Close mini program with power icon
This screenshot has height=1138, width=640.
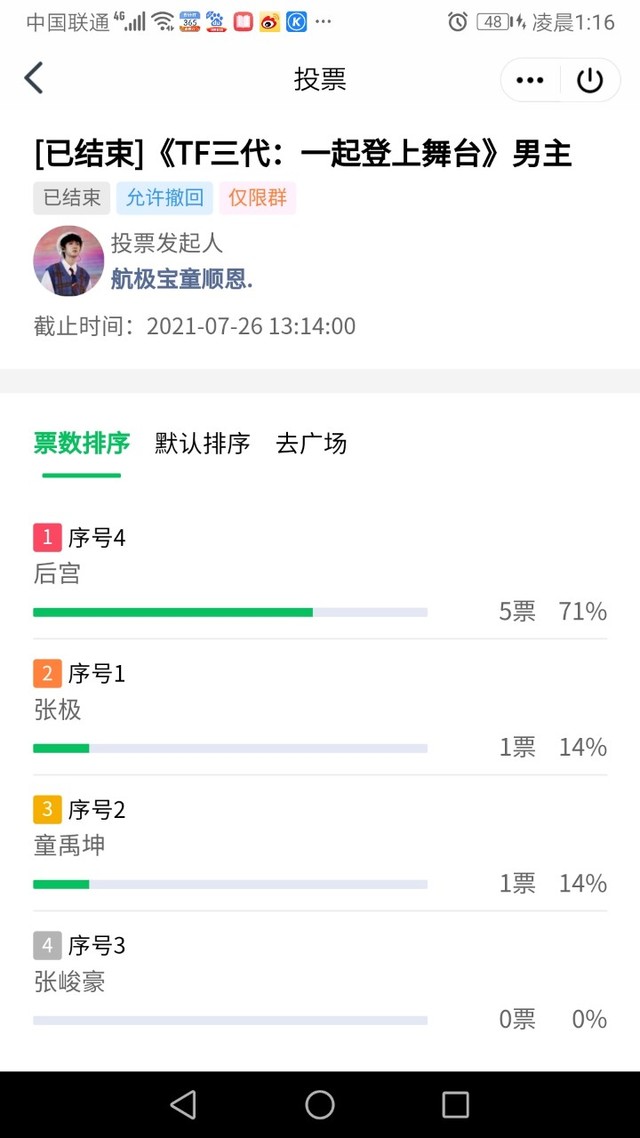(x=590, y=80)
